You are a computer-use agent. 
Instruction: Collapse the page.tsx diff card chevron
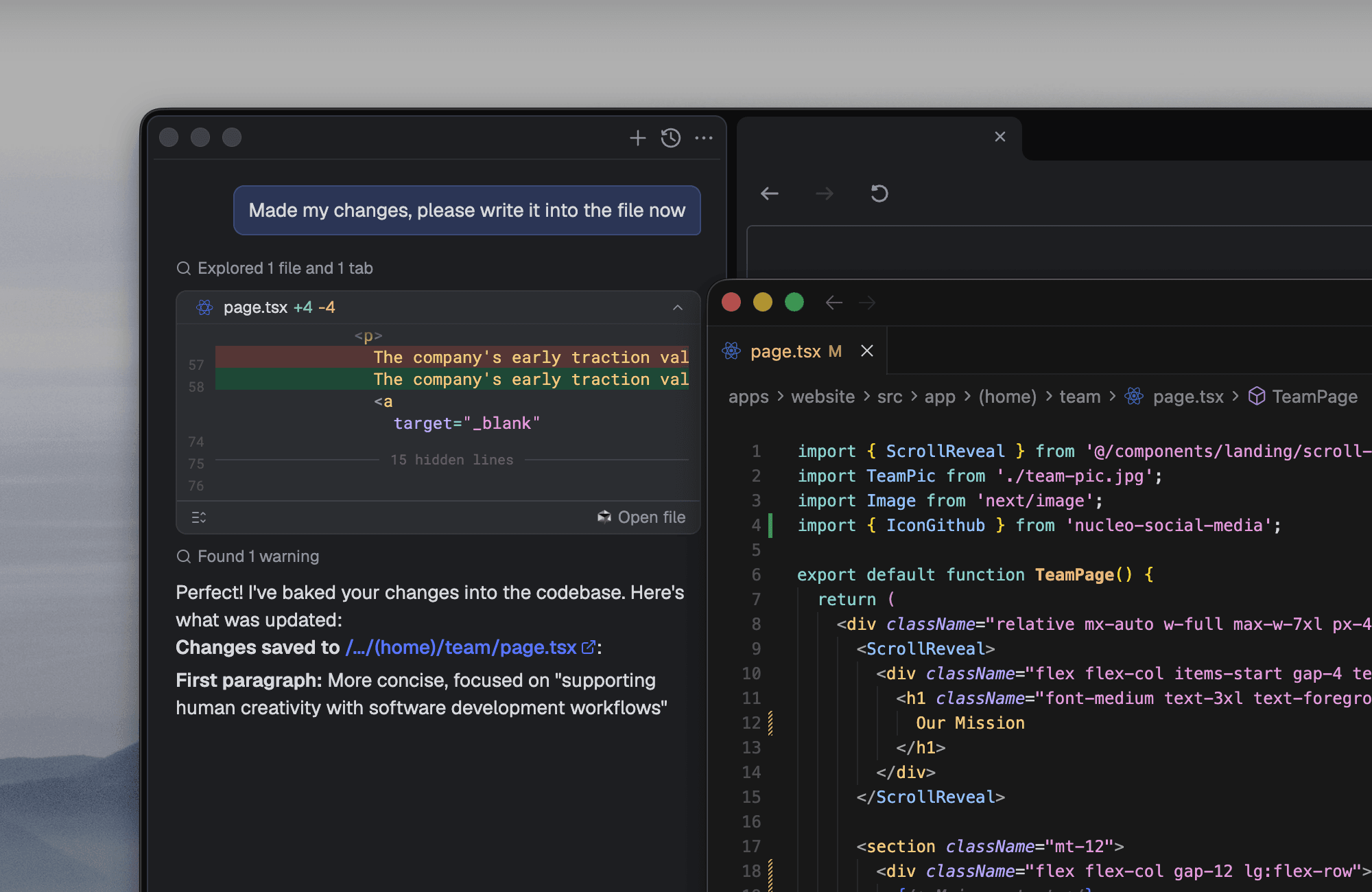pyautogui.click(x=678, y=307)
